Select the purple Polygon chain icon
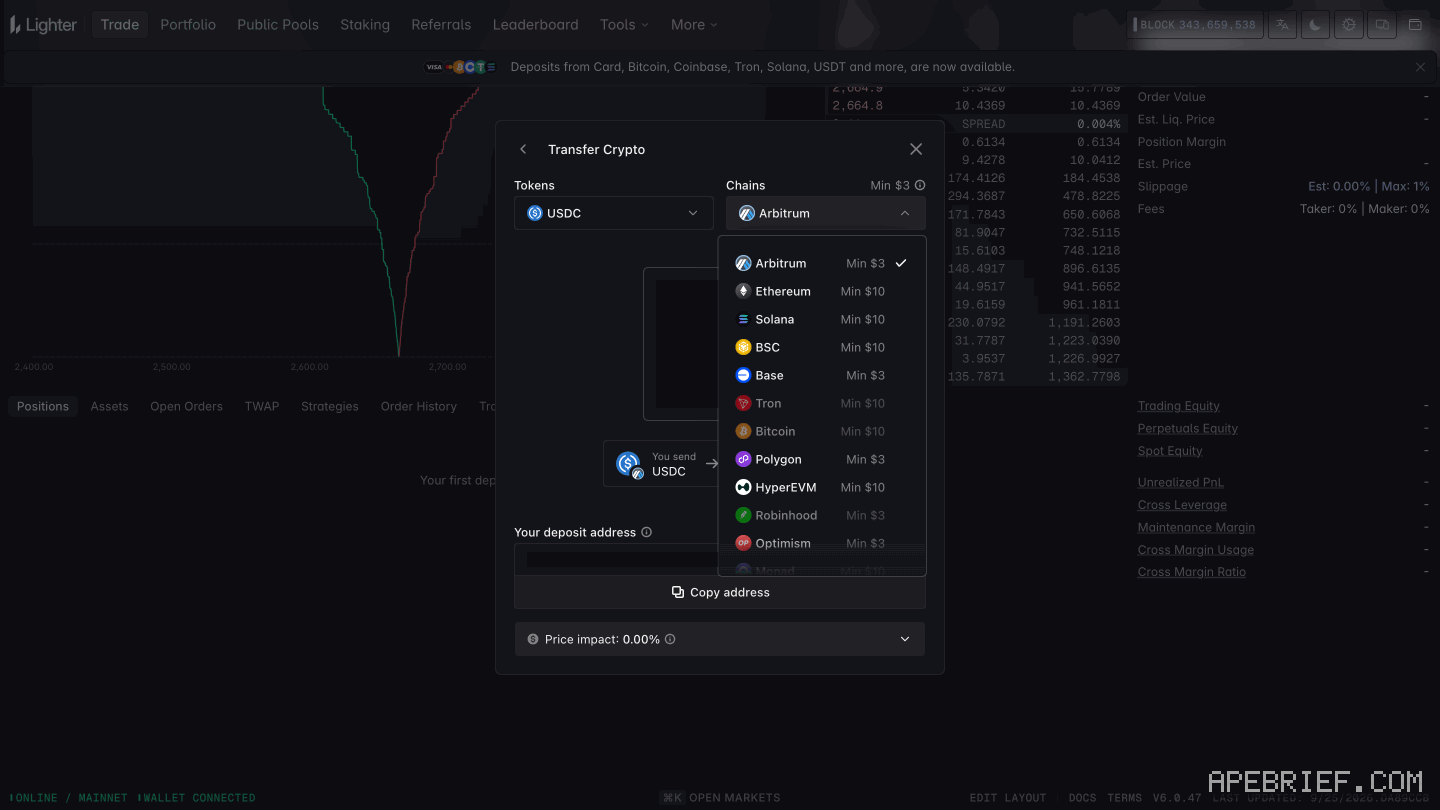Screen dimensions: 1440x810 (x=743, y=459)
